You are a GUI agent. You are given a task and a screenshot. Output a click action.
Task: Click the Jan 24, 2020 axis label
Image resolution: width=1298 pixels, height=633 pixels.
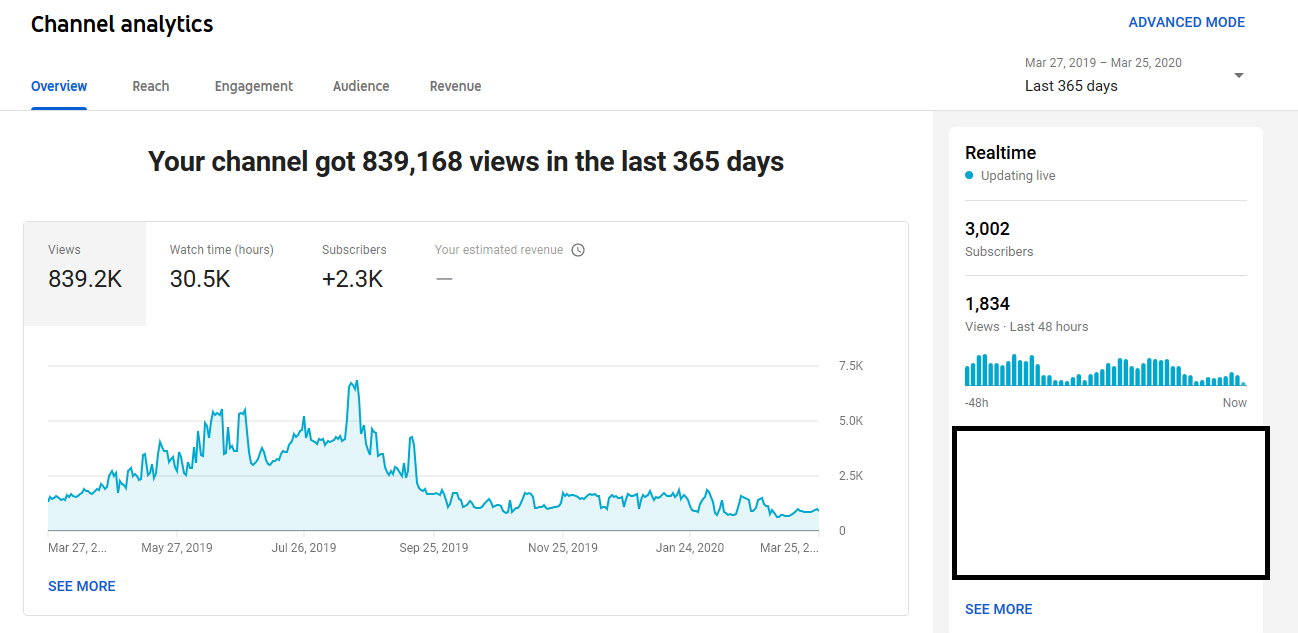[690, 548]
